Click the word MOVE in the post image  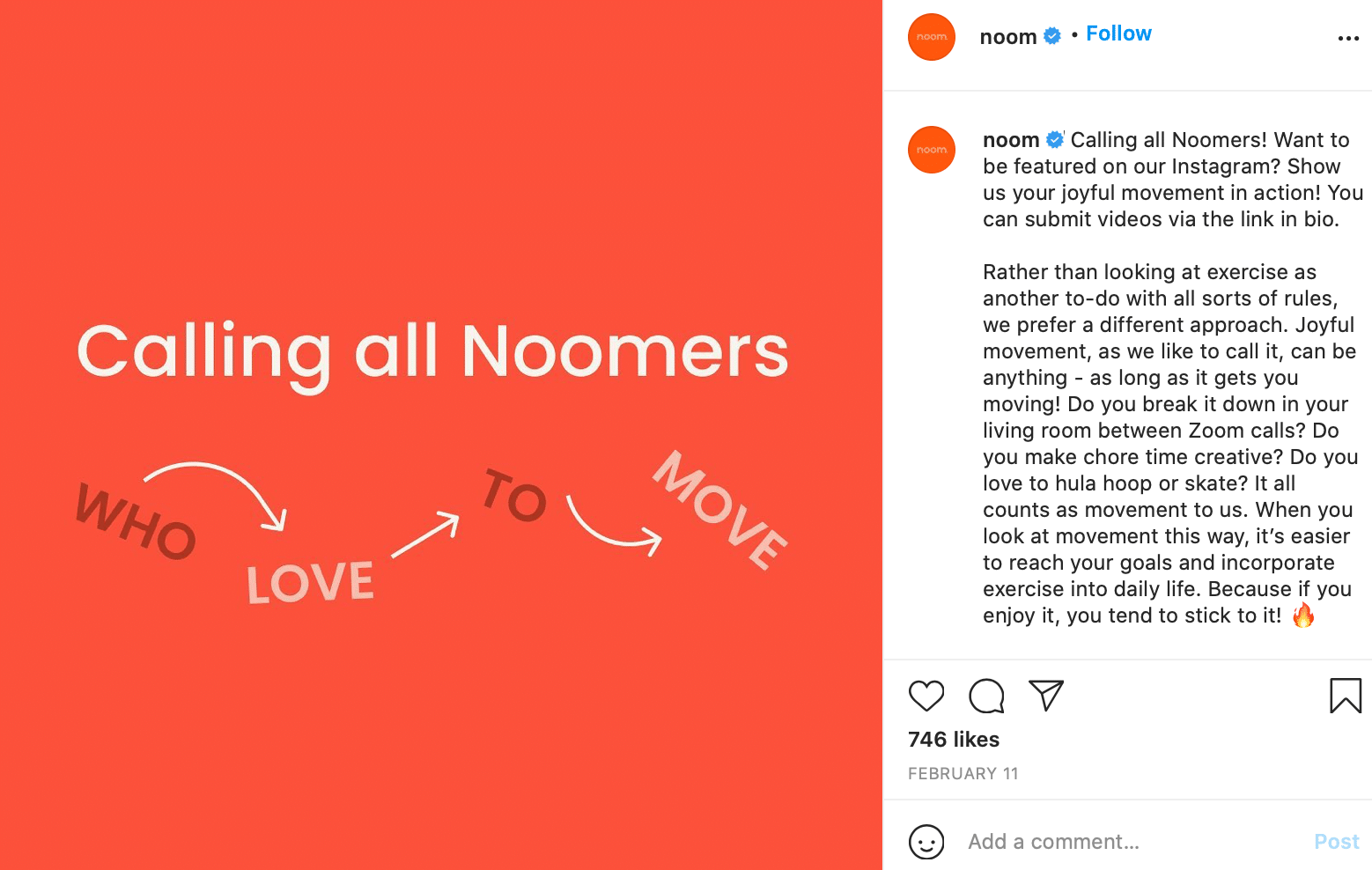click(720, 511)
